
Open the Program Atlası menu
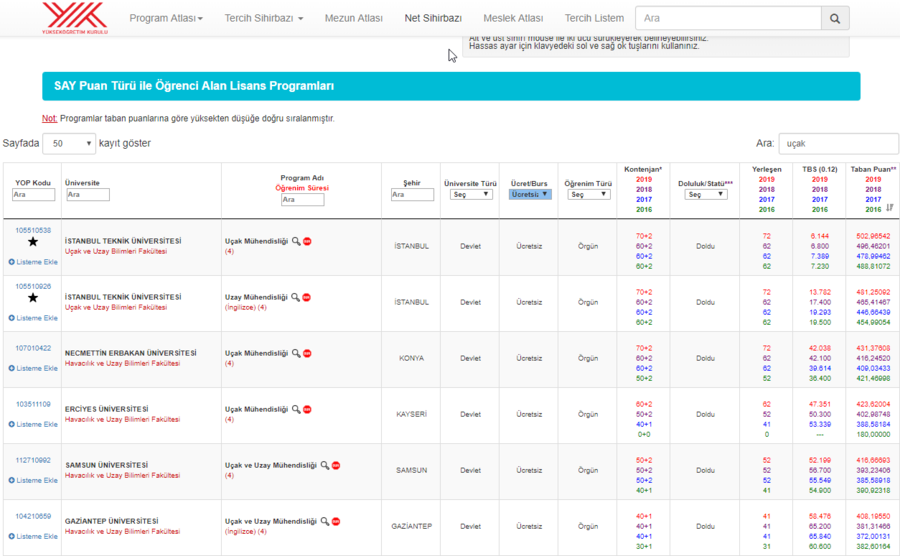[166, 18]
